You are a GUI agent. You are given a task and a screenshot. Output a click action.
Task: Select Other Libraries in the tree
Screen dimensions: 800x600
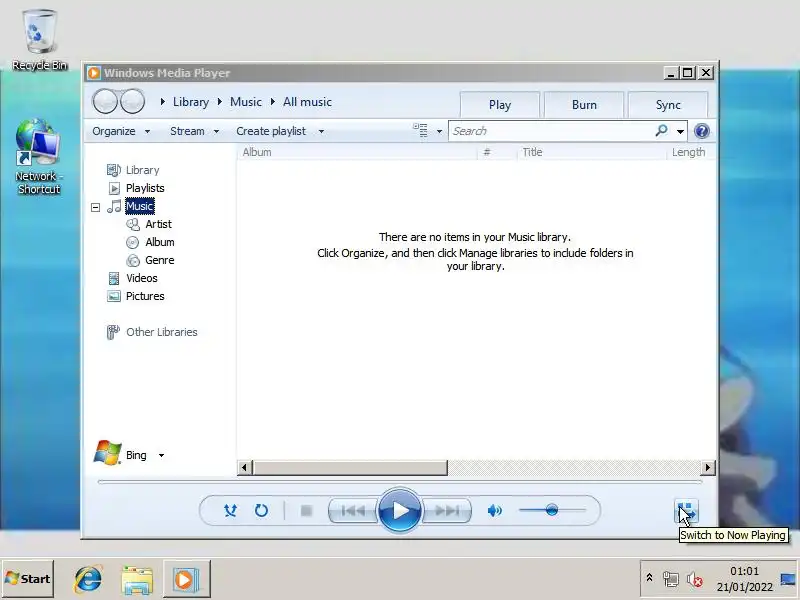tap(162, 332)
